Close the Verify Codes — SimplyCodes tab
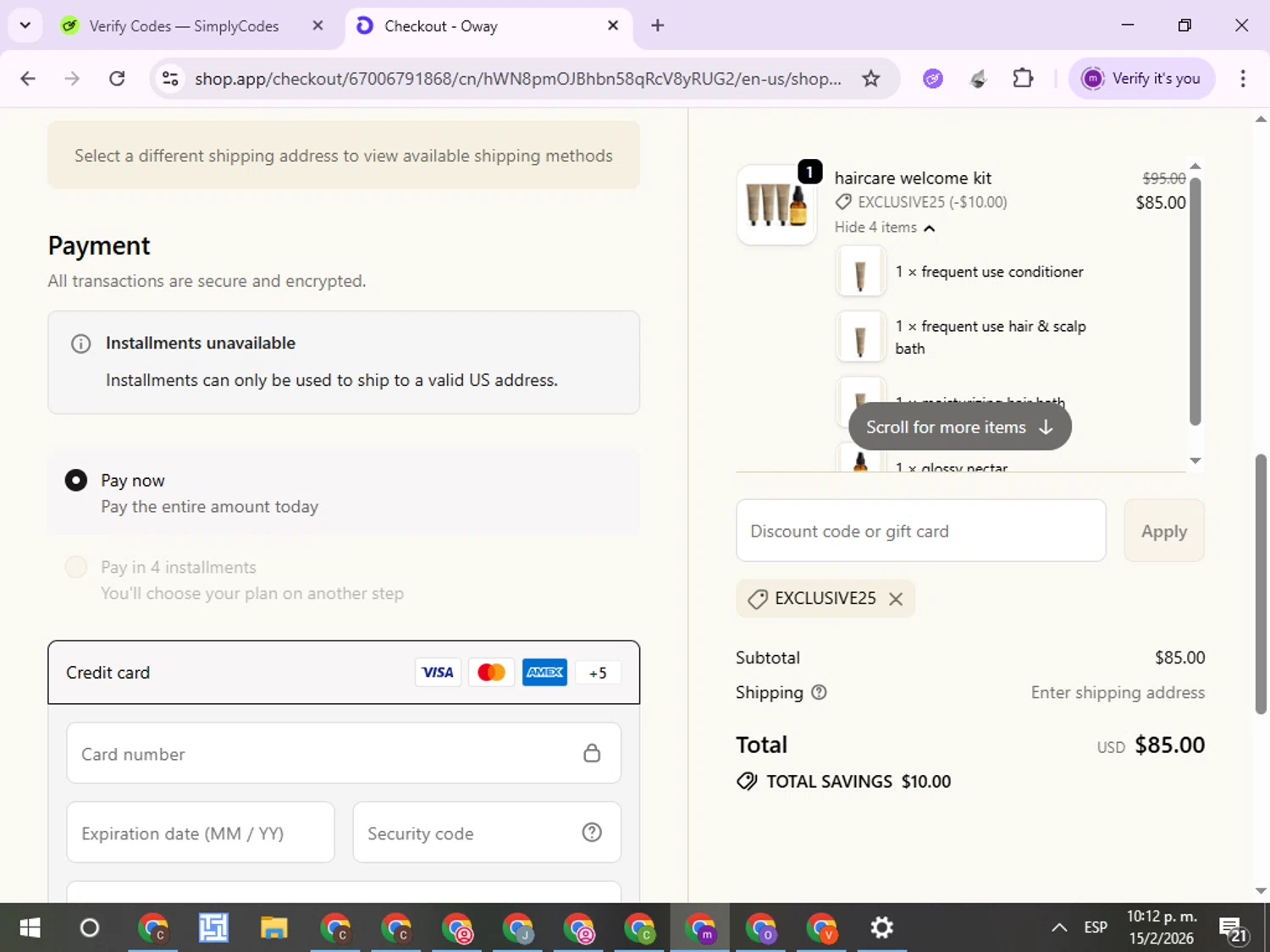1270x952 pixels. [317, 26]
